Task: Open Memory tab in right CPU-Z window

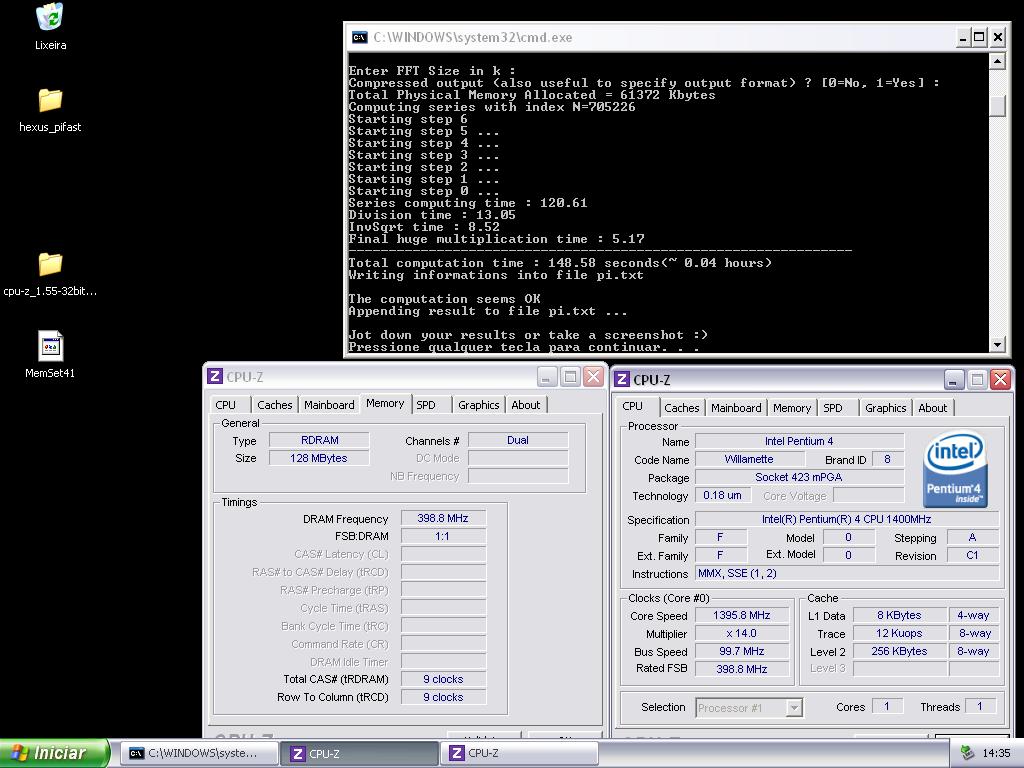Action: (792, 408)
